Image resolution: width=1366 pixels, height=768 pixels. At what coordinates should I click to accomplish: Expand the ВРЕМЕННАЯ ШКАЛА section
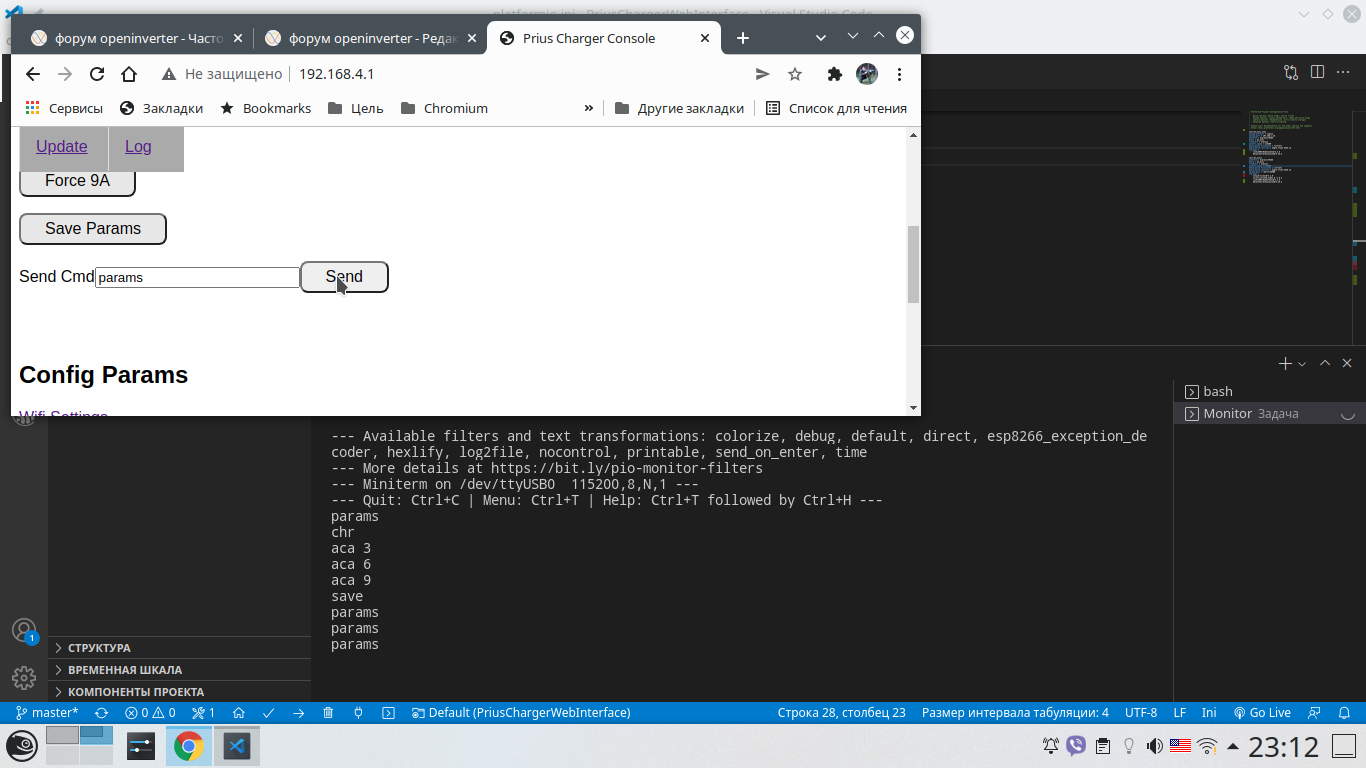tap(124, 670)
